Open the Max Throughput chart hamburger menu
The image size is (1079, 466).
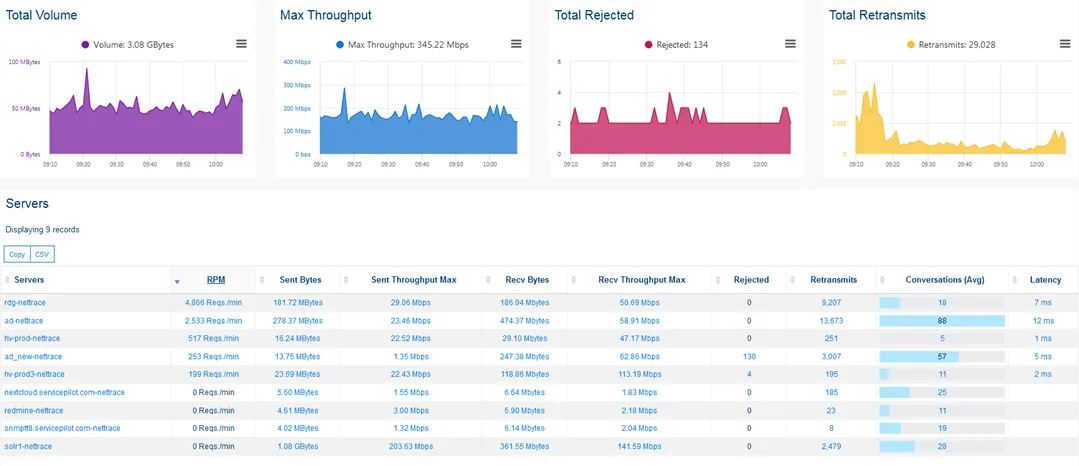tap(516, 44)
